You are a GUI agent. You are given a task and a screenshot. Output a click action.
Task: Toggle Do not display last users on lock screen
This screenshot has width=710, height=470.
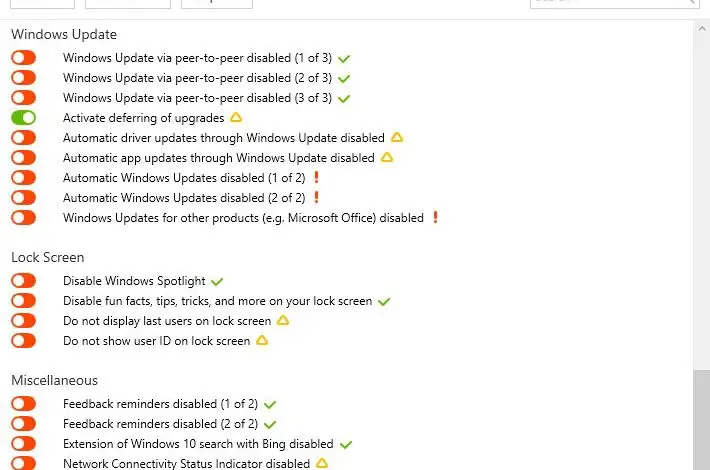23,321
